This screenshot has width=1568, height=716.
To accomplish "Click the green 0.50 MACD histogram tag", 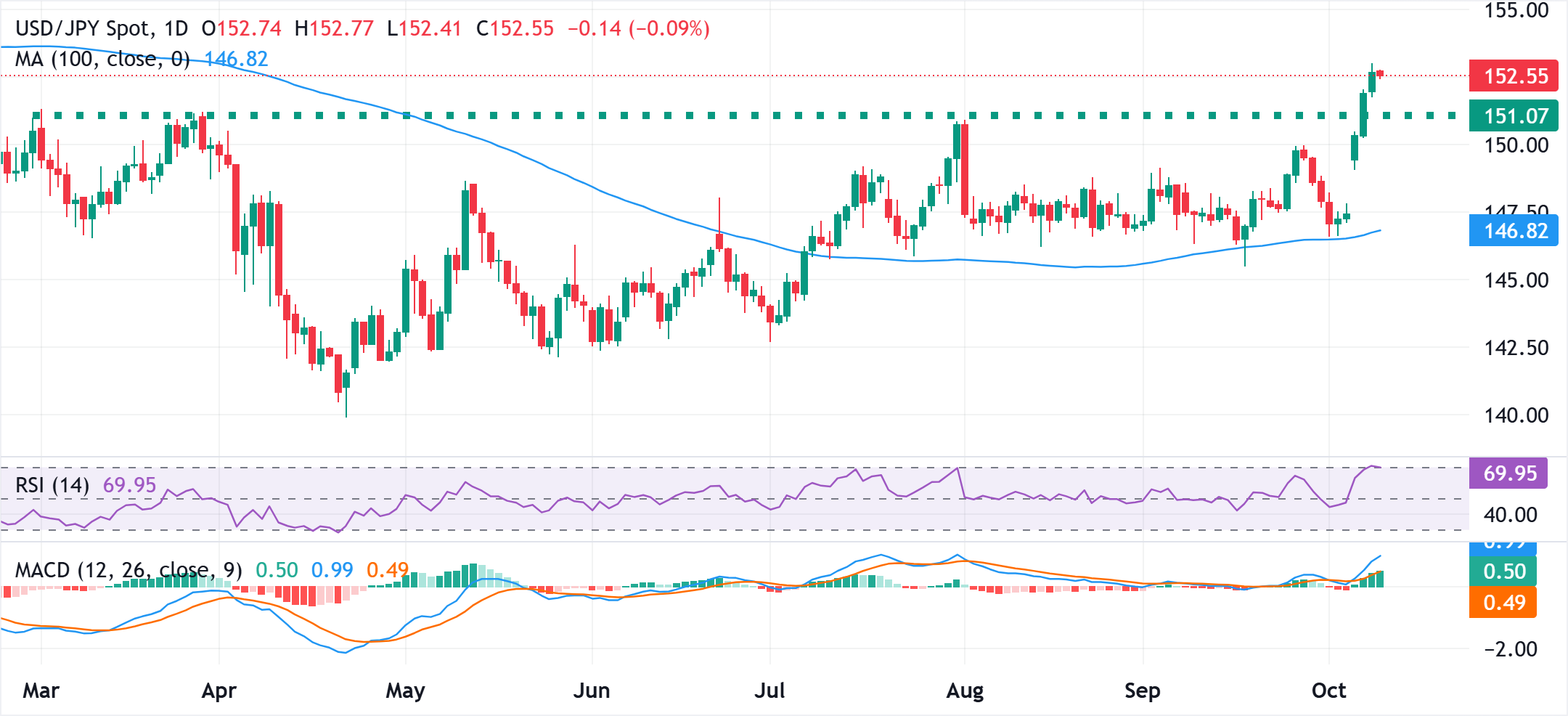I will [1503, 571].
